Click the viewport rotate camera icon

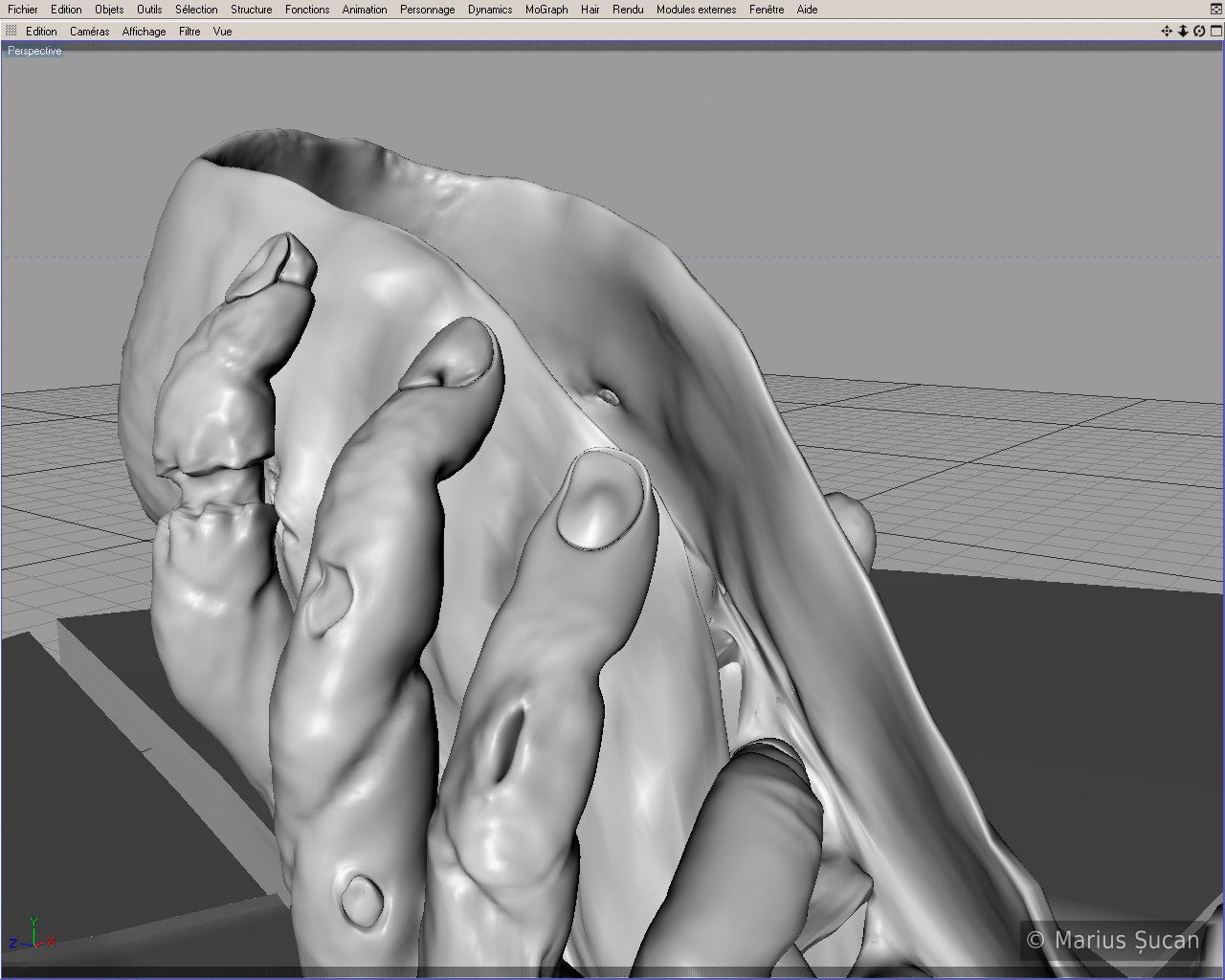(1199, 32)
